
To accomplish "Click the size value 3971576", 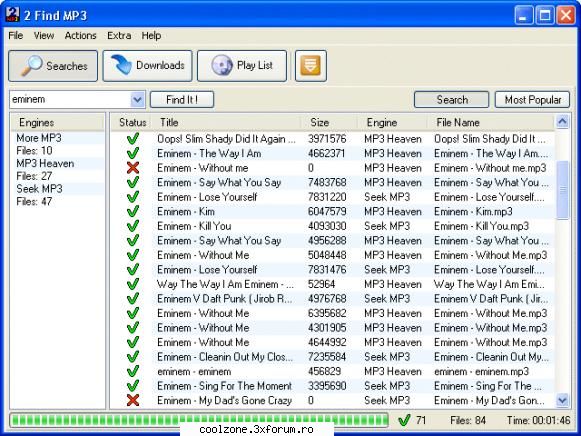I will click(327, 139).
